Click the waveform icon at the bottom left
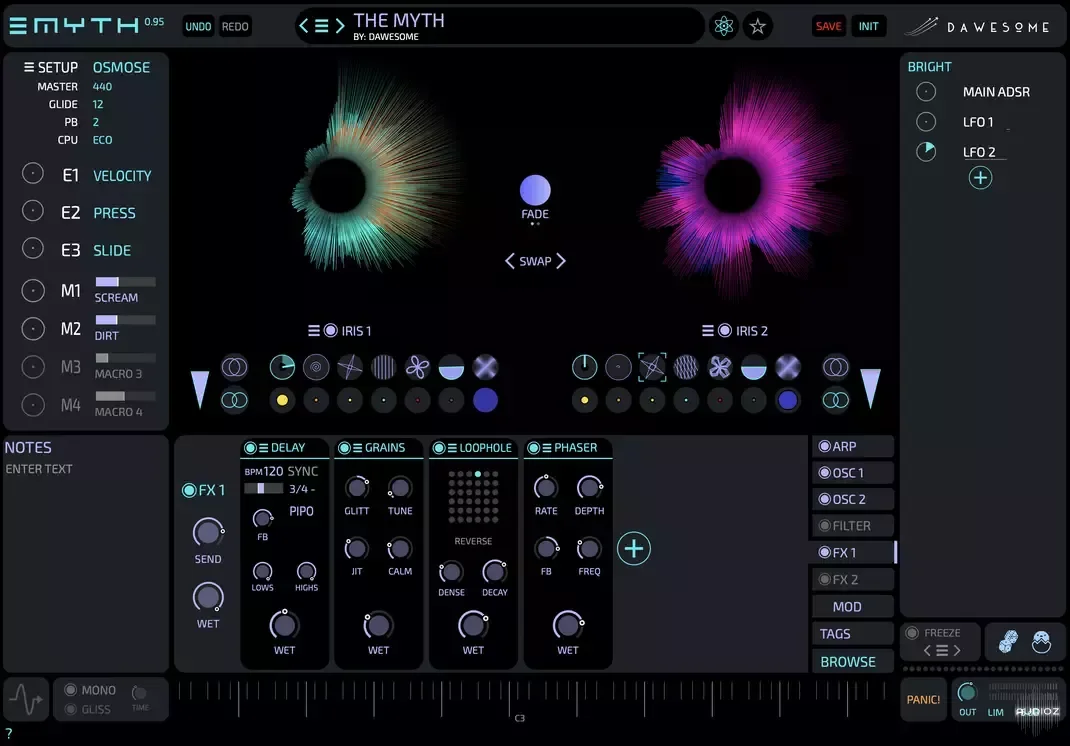The image size is (1070, 746). click(26, 700)
